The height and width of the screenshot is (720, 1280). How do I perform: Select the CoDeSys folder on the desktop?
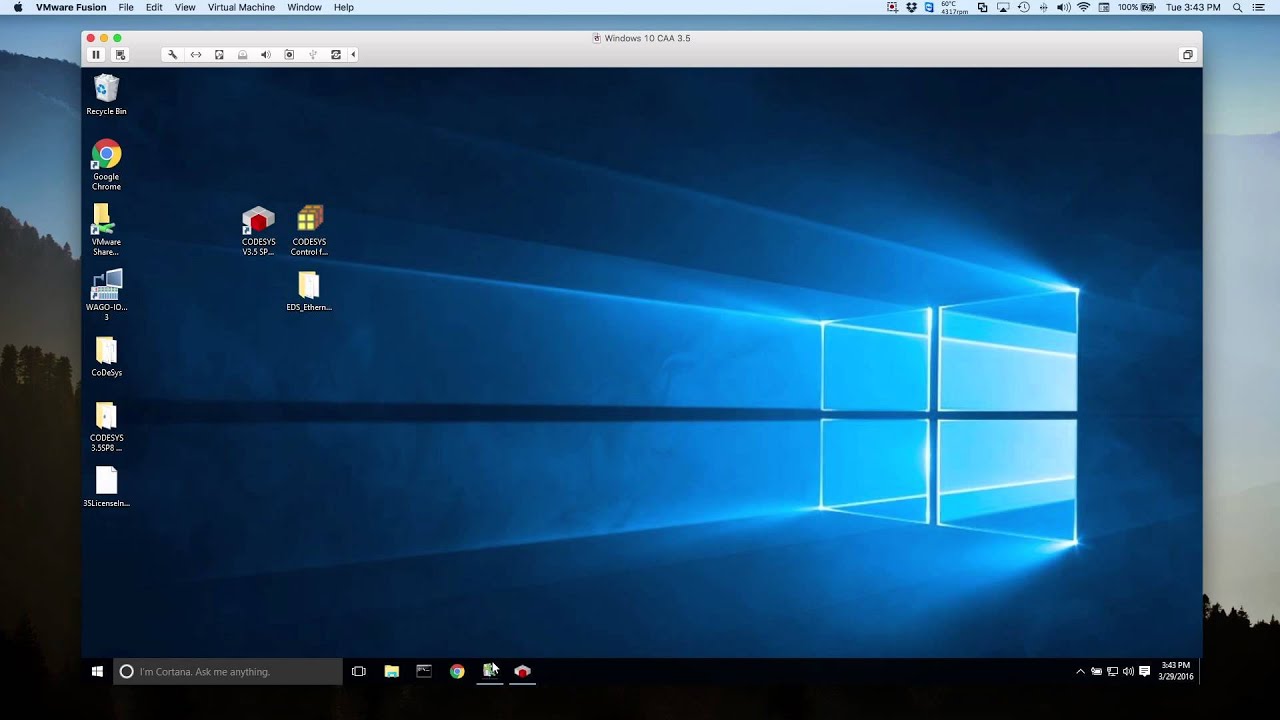(106, 357)
